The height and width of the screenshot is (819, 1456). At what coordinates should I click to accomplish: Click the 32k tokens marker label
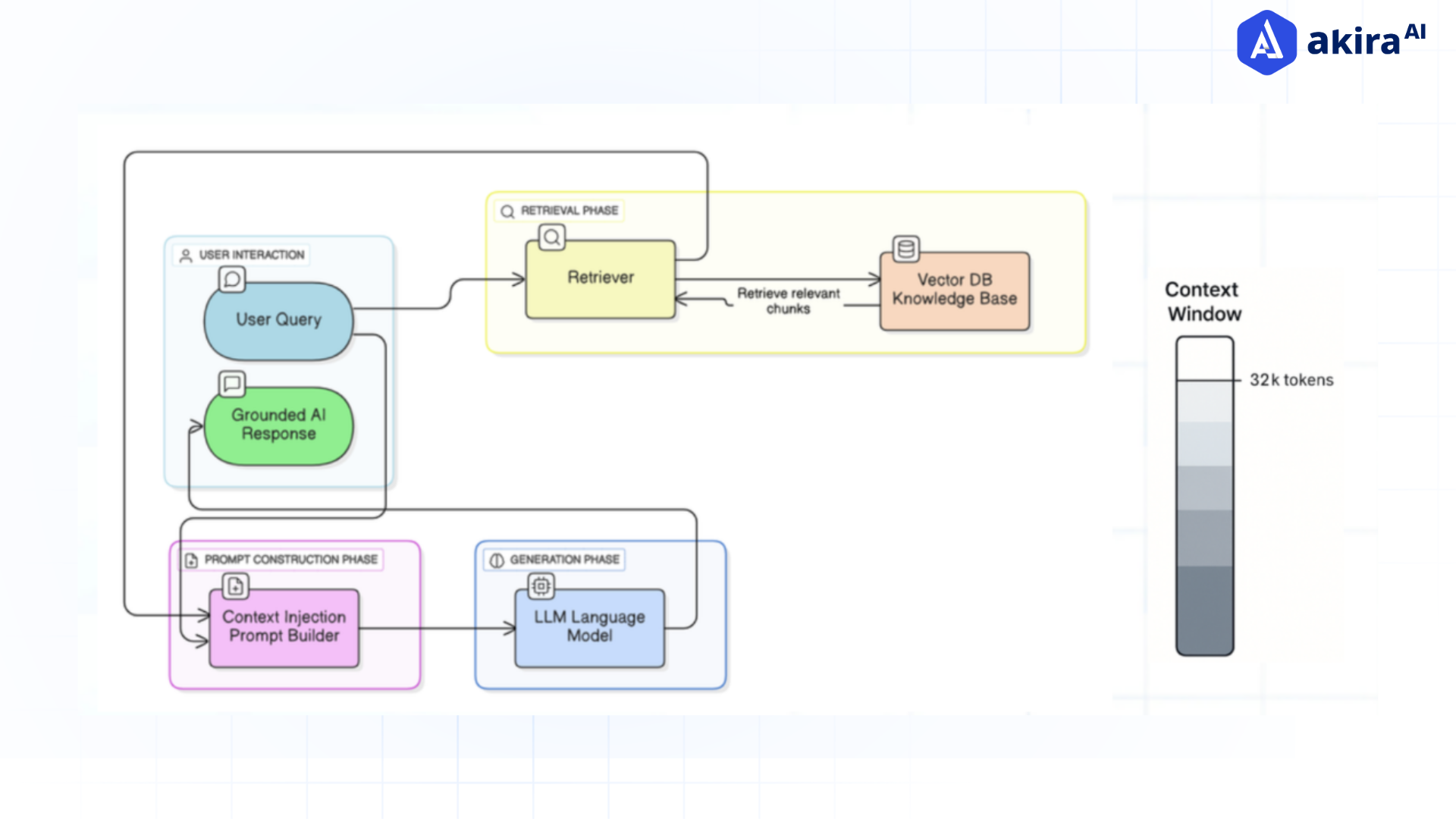click(1291, 380)
